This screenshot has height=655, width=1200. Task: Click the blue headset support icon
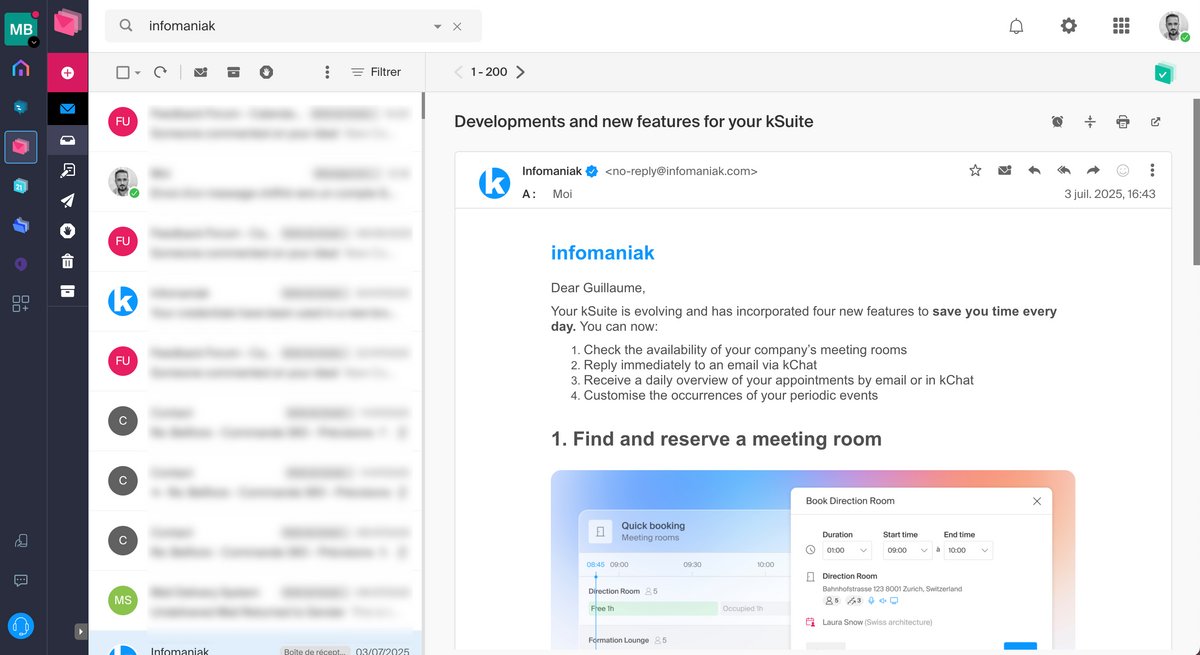coord(21,626)
